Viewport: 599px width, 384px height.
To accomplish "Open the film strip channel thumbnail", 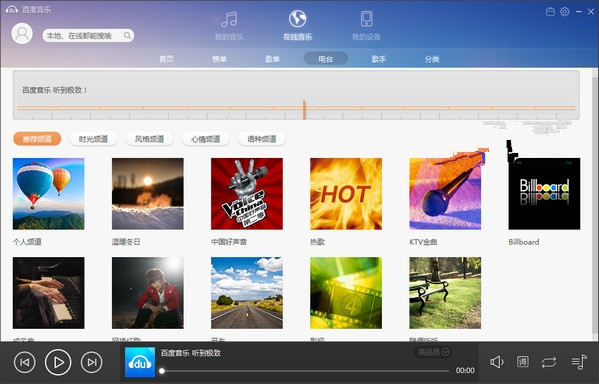I will (x=346, y=293).
